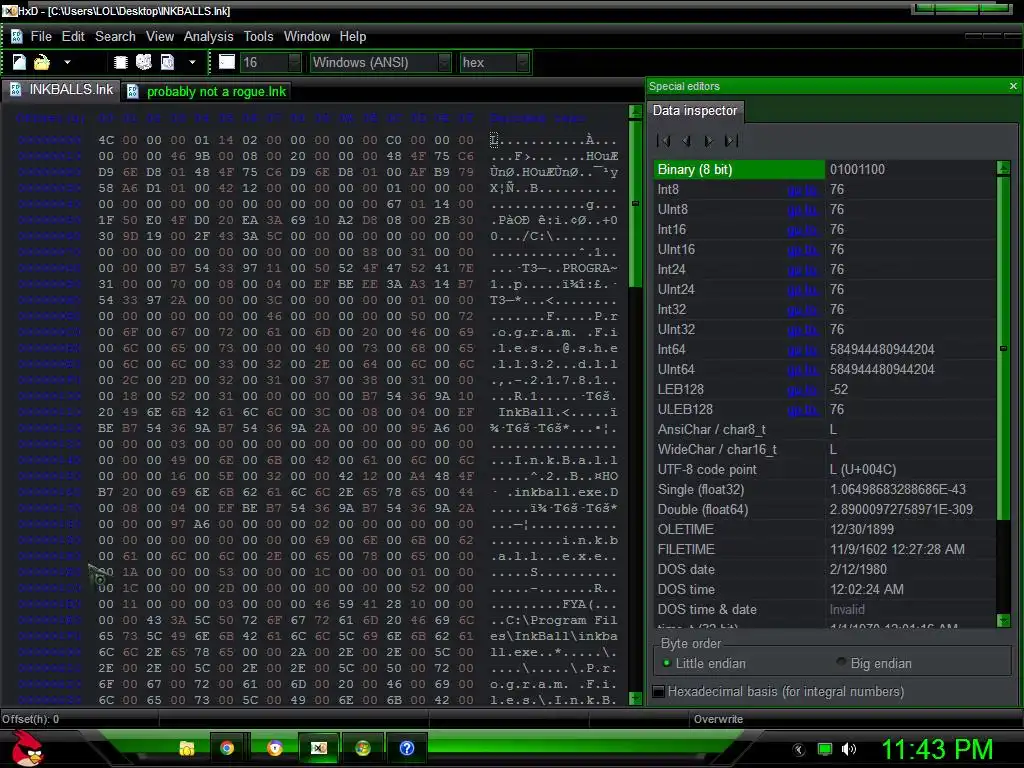Open the Window menu
1024x768 pixels.
click(x=307, y=37)
